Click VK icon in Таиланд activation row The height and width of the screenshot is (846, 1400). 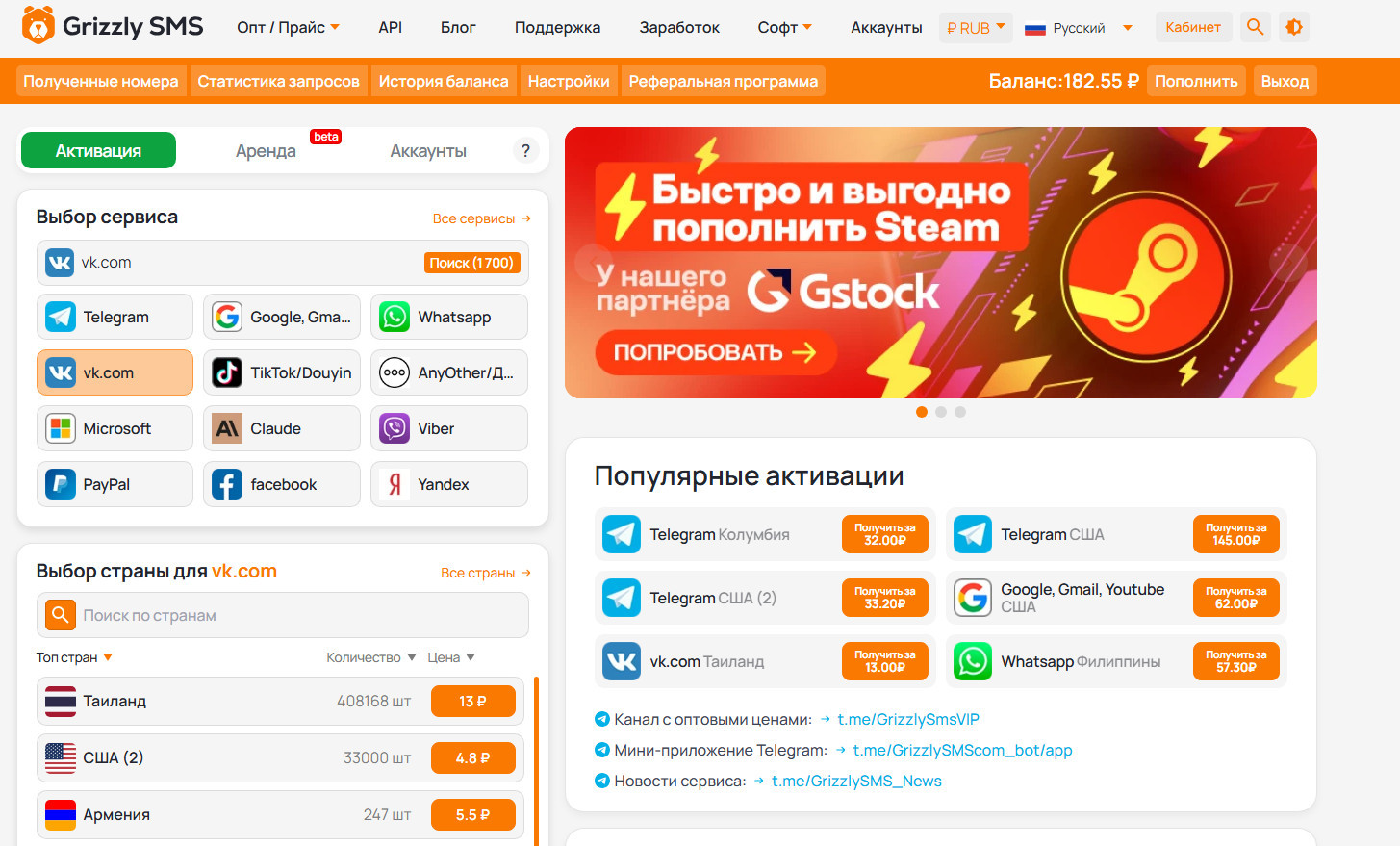(x=622, y=661)
